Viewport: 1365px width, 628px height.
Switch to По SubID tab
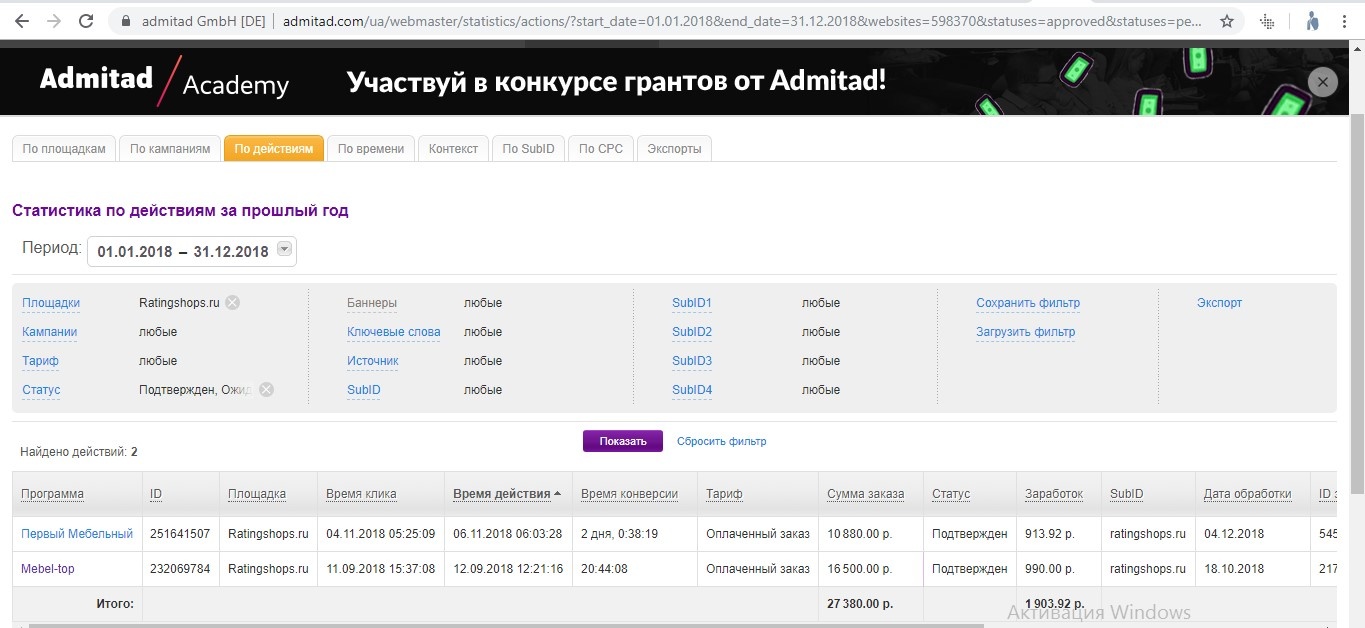tap(528, 148)
